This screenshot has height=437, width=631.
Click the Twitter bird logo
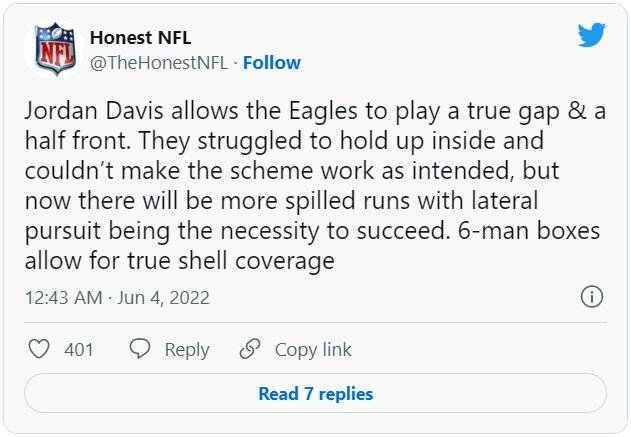pyautogui.click(x=592, y=35)
